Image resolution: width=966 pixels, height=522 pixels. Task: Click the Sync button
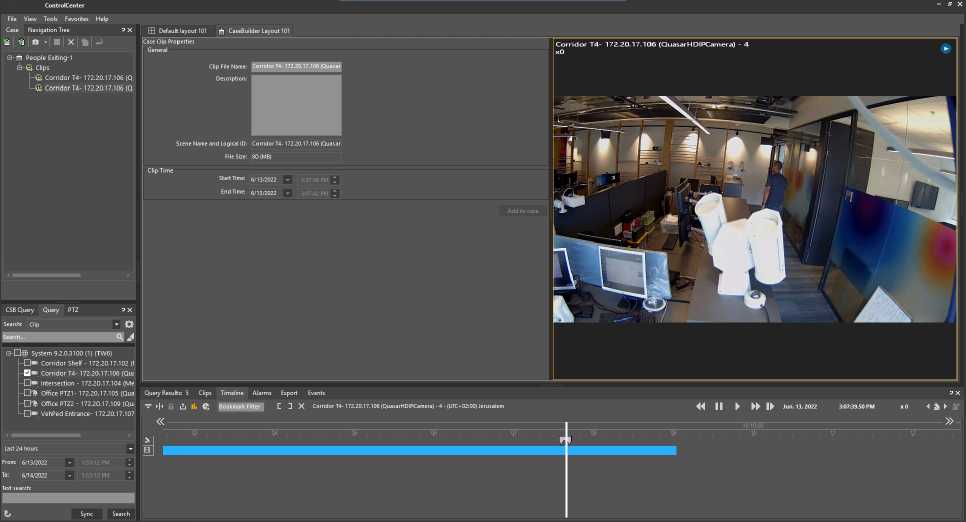[x=87, y=513]
